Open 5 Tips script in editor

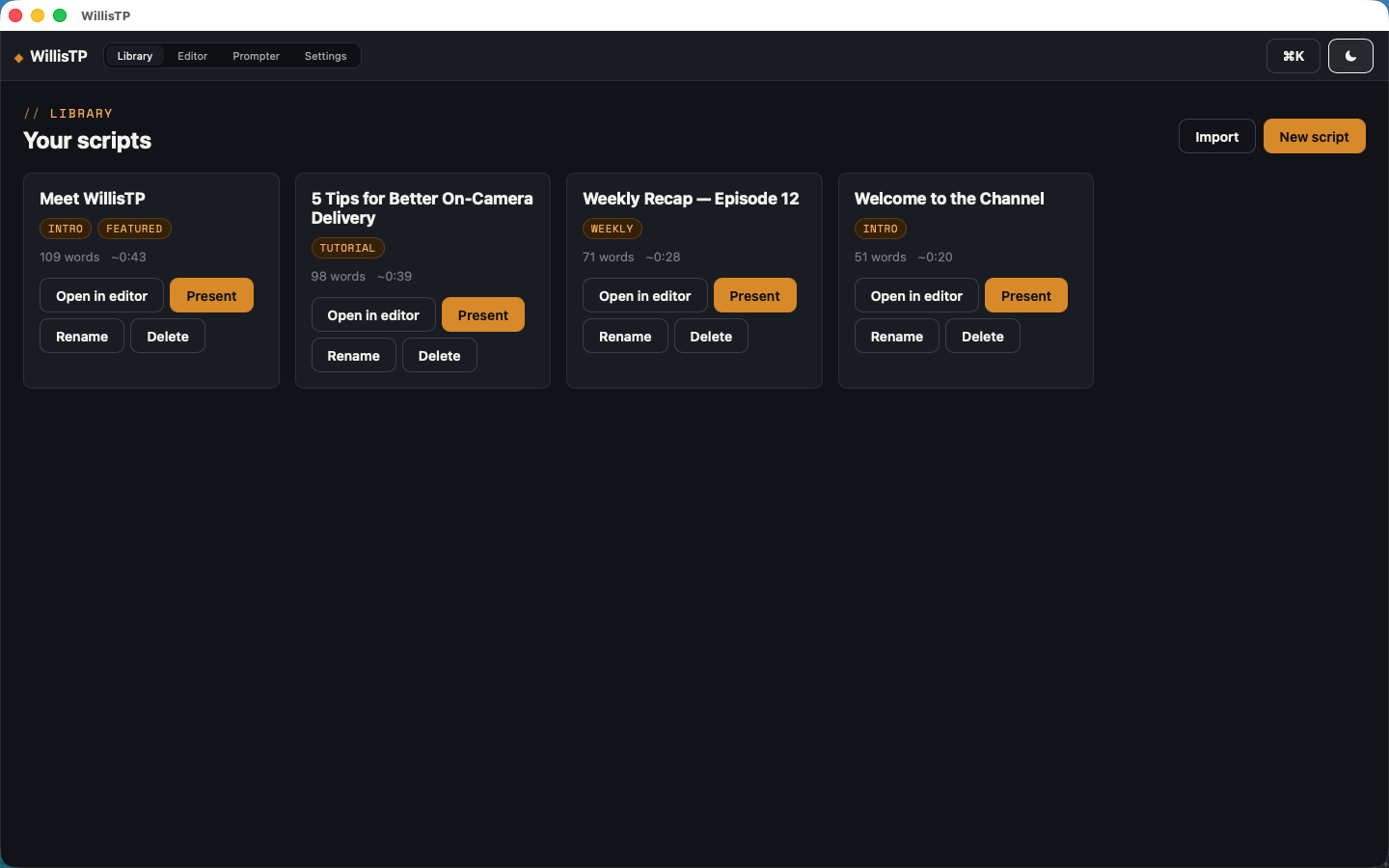coord(373,314)
